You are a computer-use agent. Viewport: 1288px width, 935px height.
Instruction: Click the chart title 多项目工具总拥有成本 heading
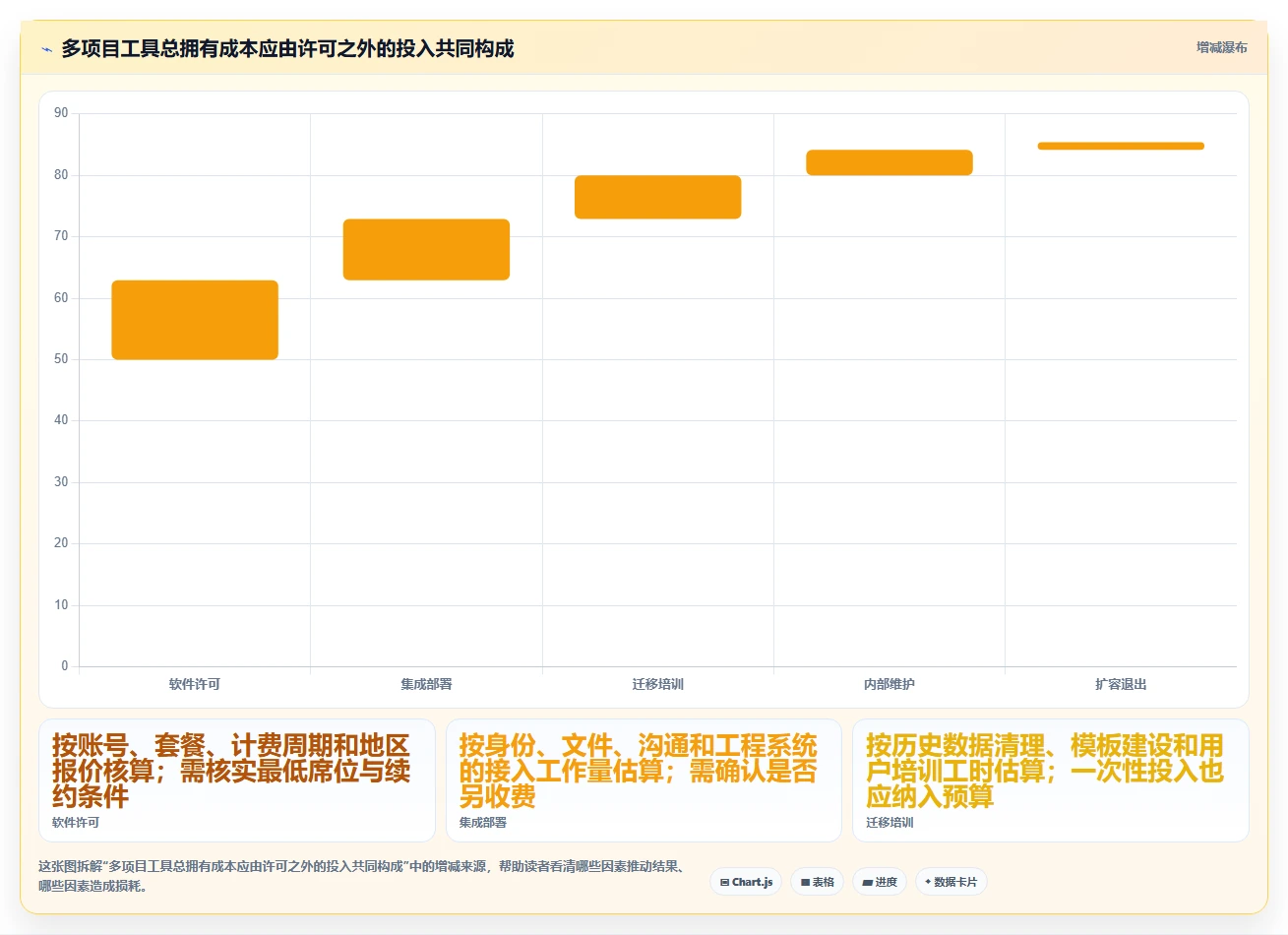coord(287,49)
